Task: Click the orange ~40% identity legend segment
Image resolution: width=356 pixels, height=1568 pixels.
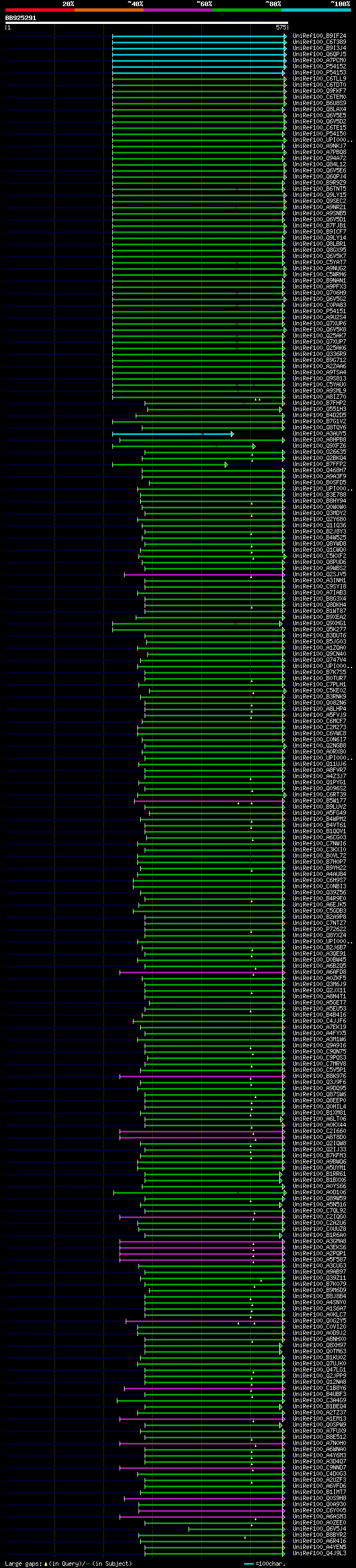Action: pyautogui.click(x=109, y=10)
